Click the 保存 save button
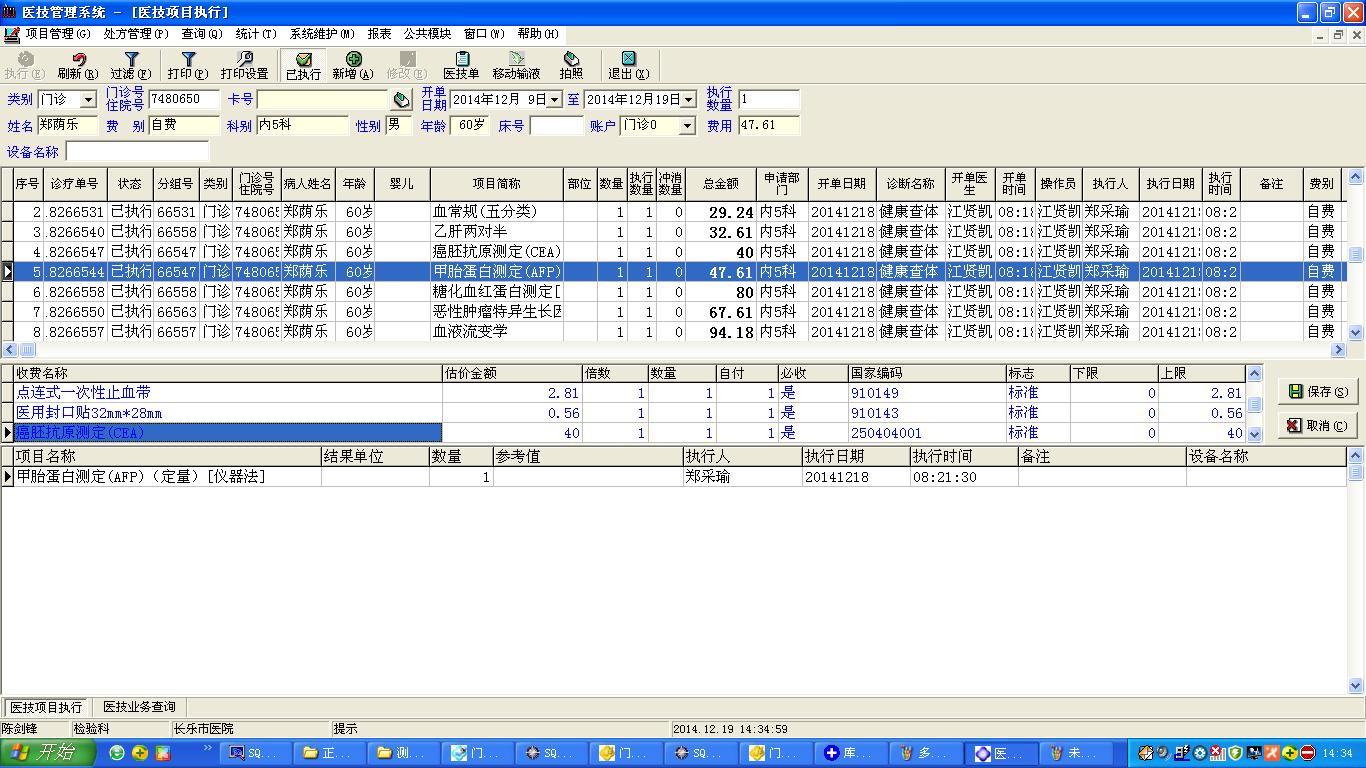 (1317, 392)
